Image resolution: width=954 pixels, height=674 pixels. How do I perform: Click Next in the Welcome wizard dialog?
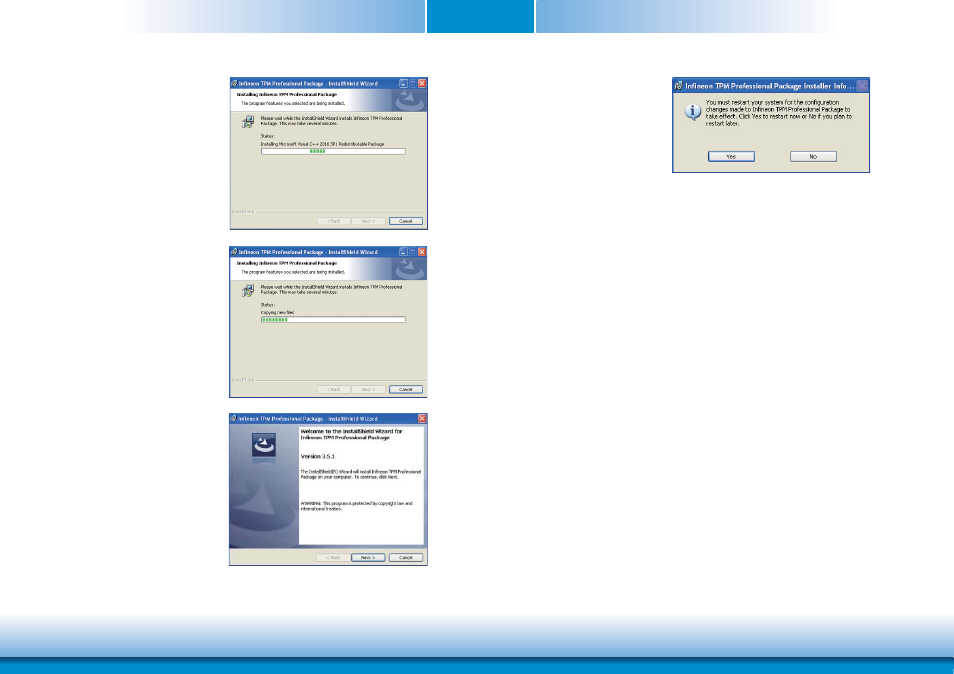pos(368,557)
